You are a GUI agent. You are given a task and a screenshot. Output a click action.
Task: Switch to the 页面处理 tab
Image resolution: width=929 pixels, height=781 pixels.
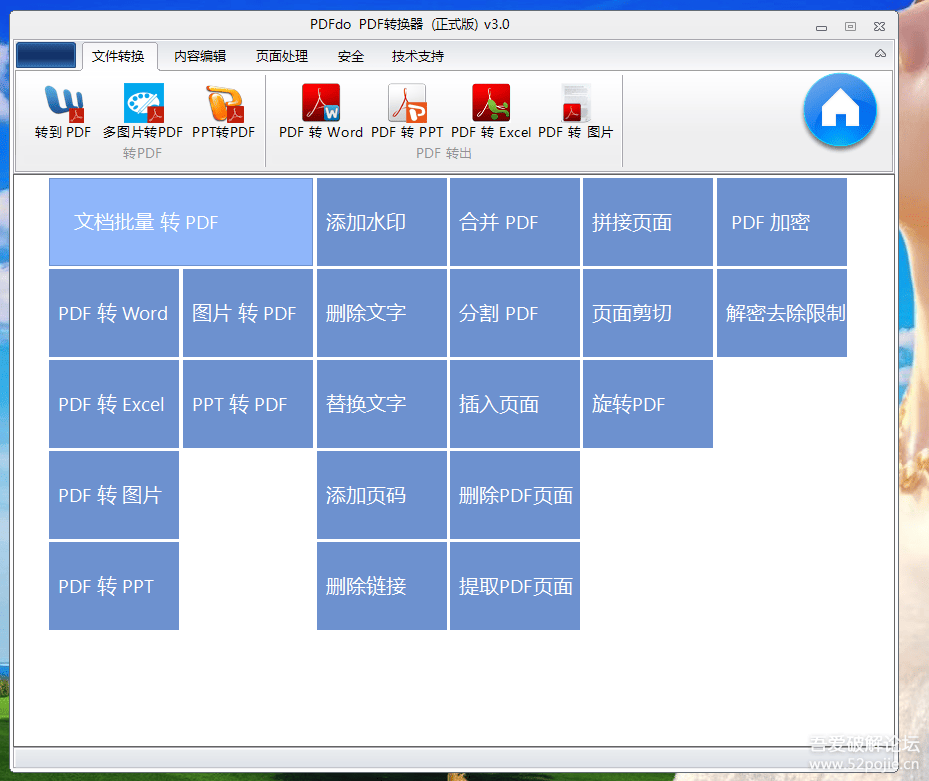click(282, 56)
